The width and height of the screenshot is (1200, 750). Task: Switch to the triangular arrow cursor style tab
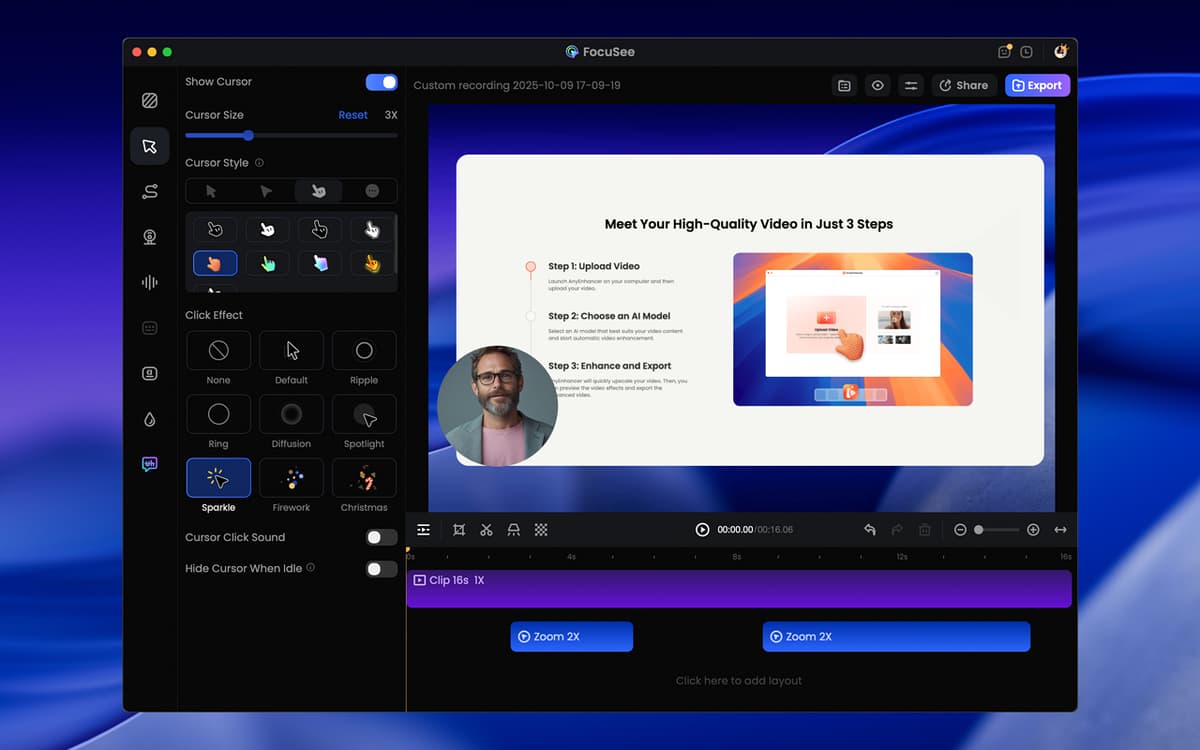coord(266,191)
